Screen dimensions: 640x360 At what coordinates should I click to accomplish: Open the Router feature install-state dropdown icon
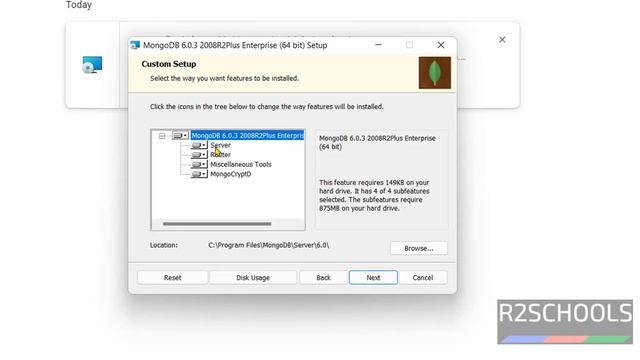pos(199,155)
